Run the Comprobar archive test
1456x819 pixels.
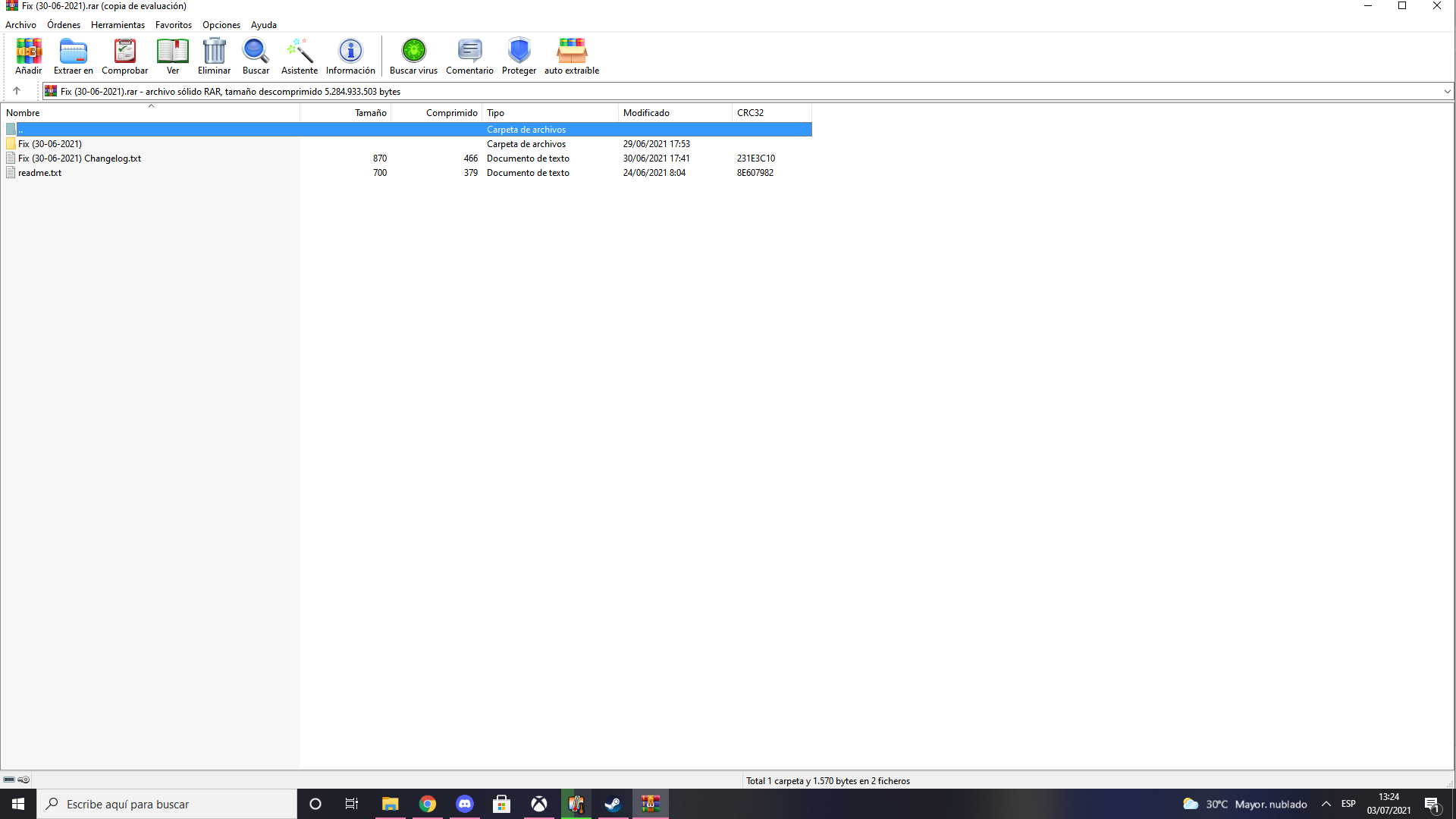click(125, 56)
